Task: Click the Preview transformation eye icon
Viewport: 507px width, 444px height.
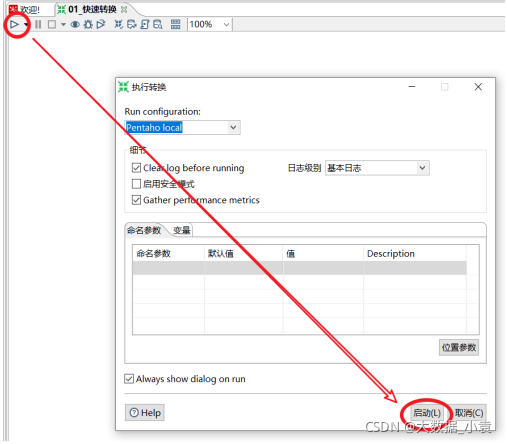Action: point(75,24)
